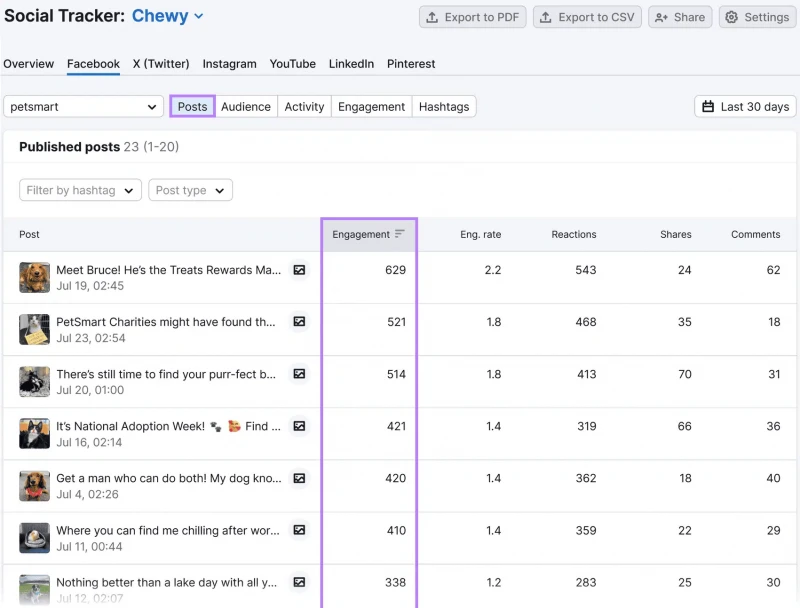Open the Hashtags sub-tab
This screenshot has height=608, width=800.
click(444, 107)
